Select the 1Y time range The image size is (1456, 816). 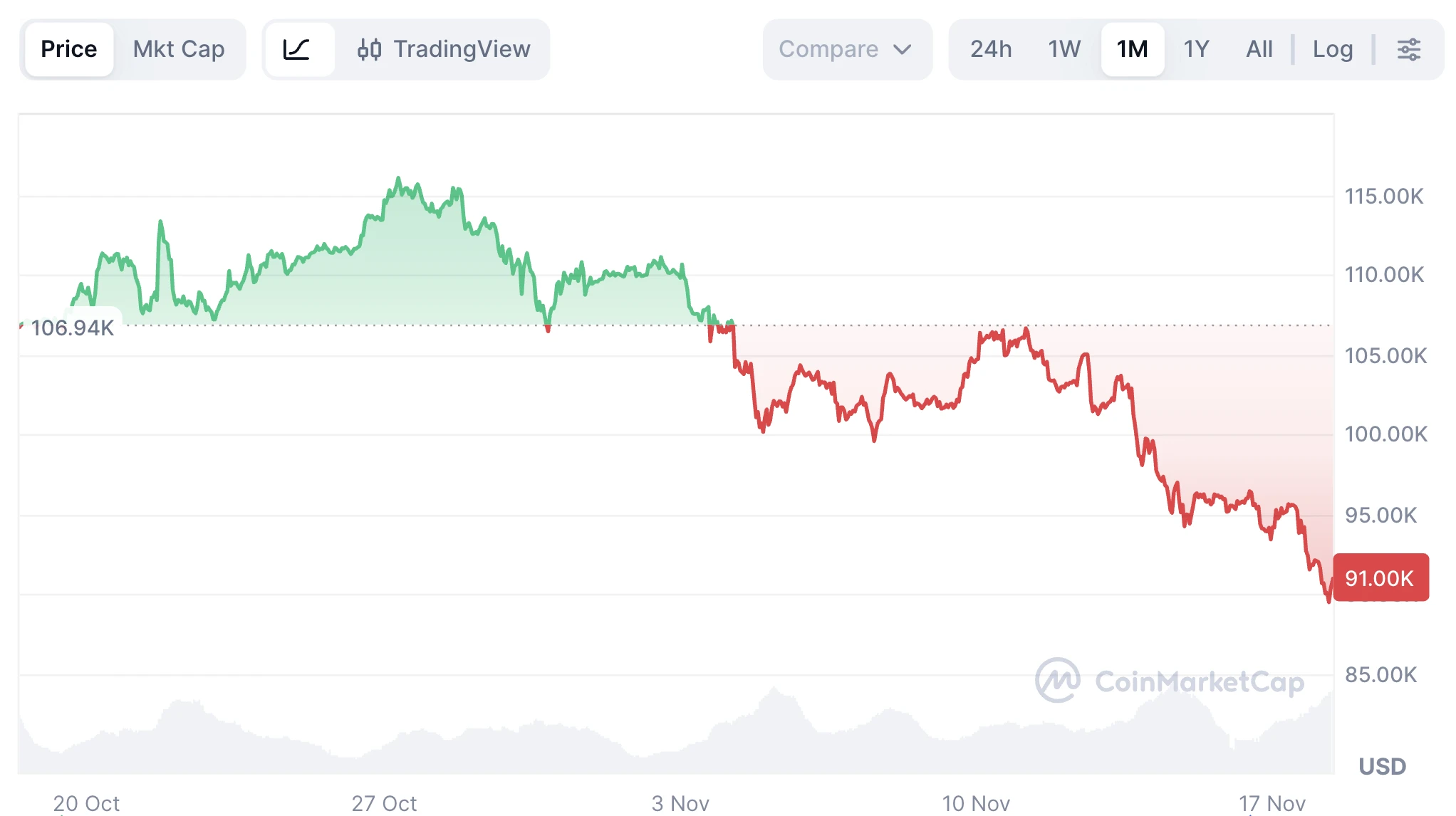click(x=1196, y=49)
